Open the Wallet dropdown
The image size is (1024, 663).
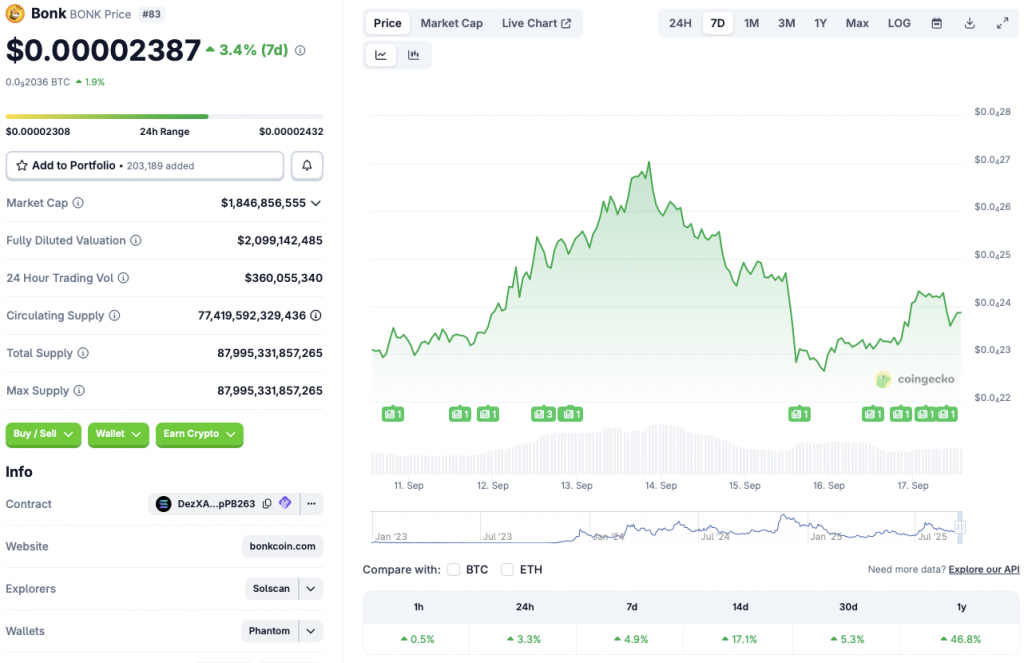(x=118, y=434)
